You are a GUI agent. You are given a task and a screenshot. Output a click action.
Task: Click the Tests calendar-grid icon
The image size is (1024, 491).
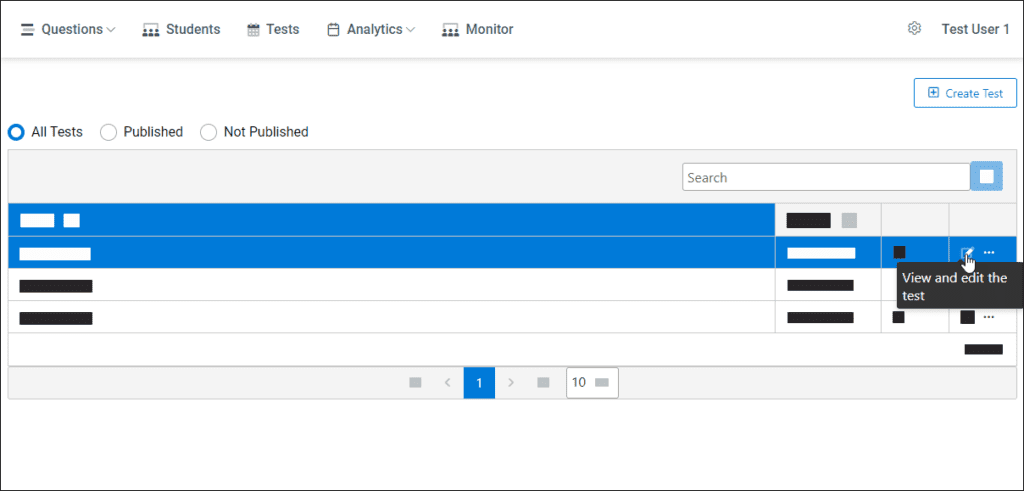coord(253,30)
